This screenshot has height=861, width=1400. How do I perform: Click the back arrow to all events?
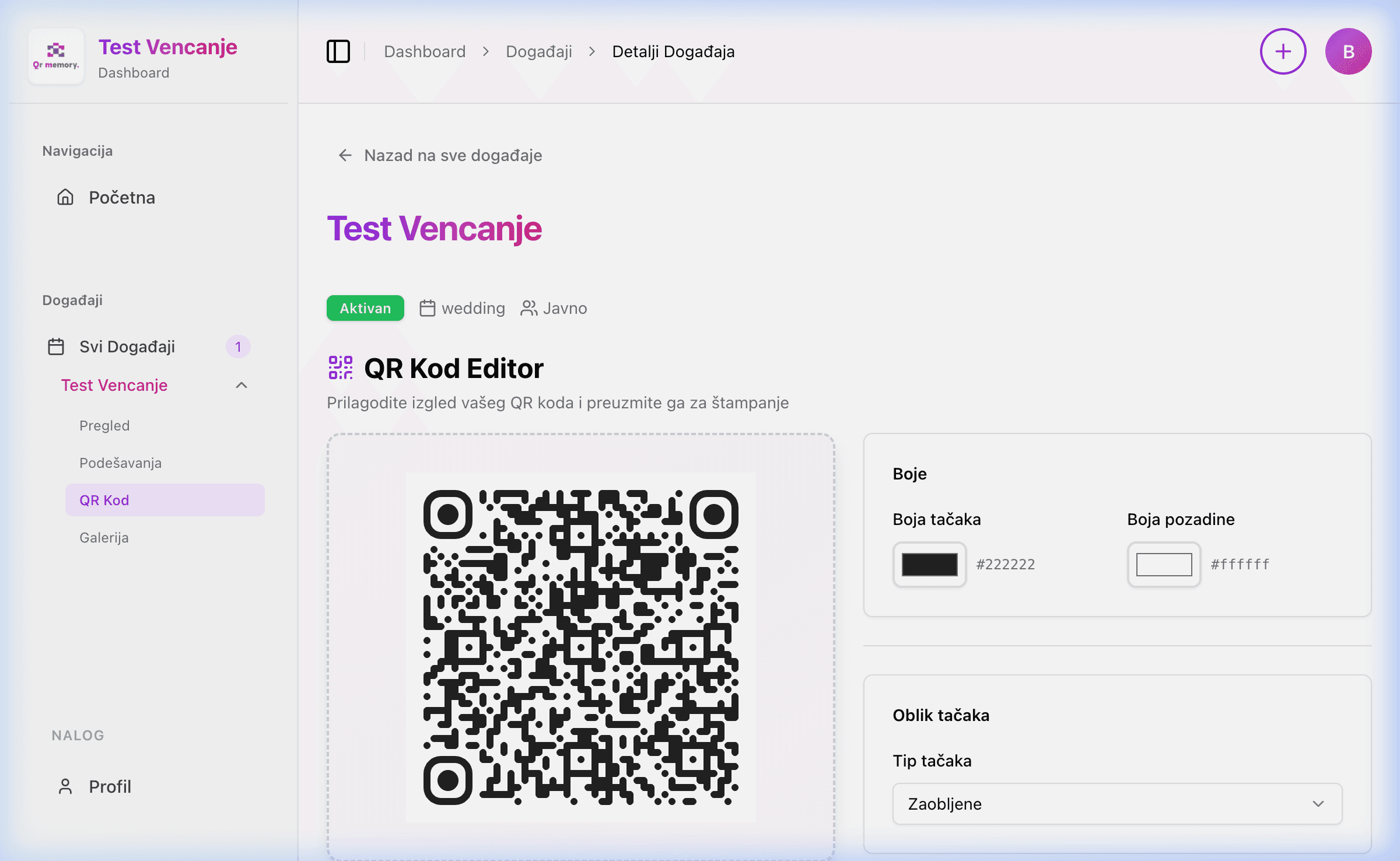click(344, 155)
